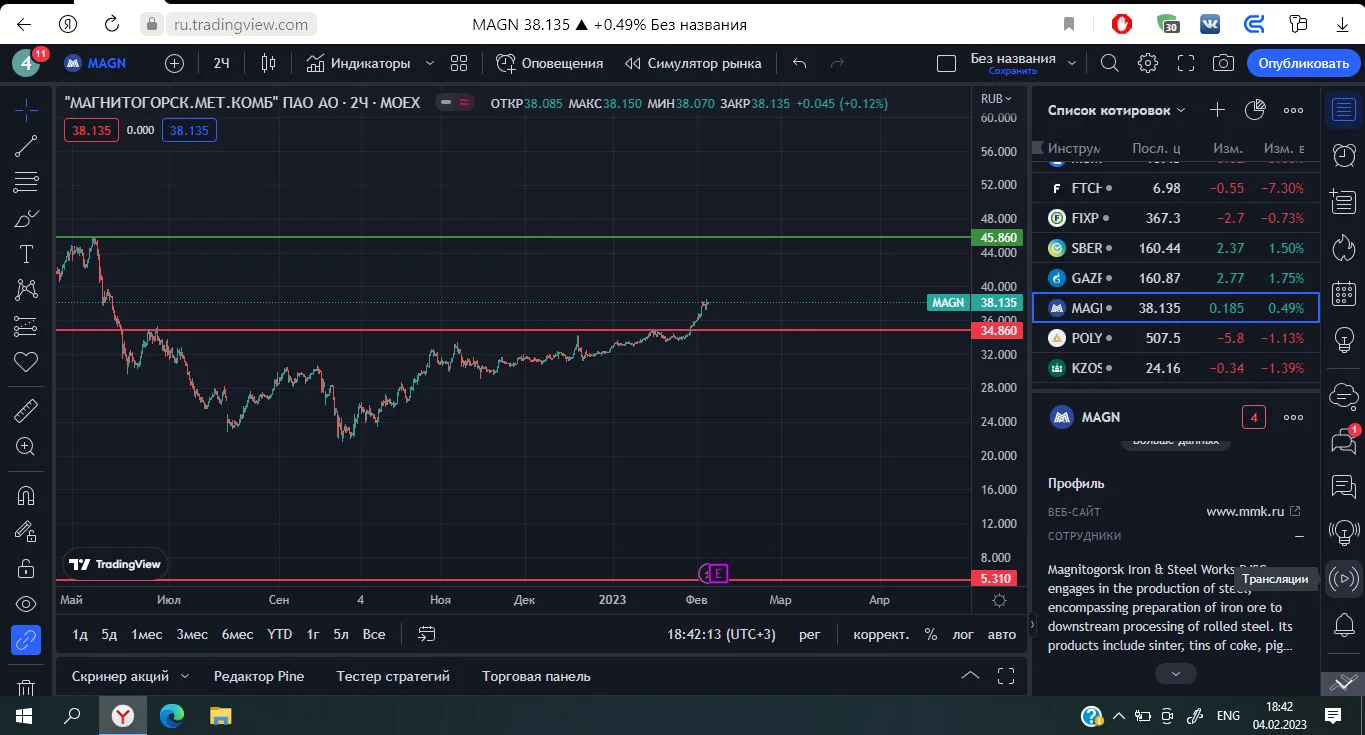Select the trend line drawing tool
Image resolution: width=1365 pixels, height=735 pixels.
point(26,146)
